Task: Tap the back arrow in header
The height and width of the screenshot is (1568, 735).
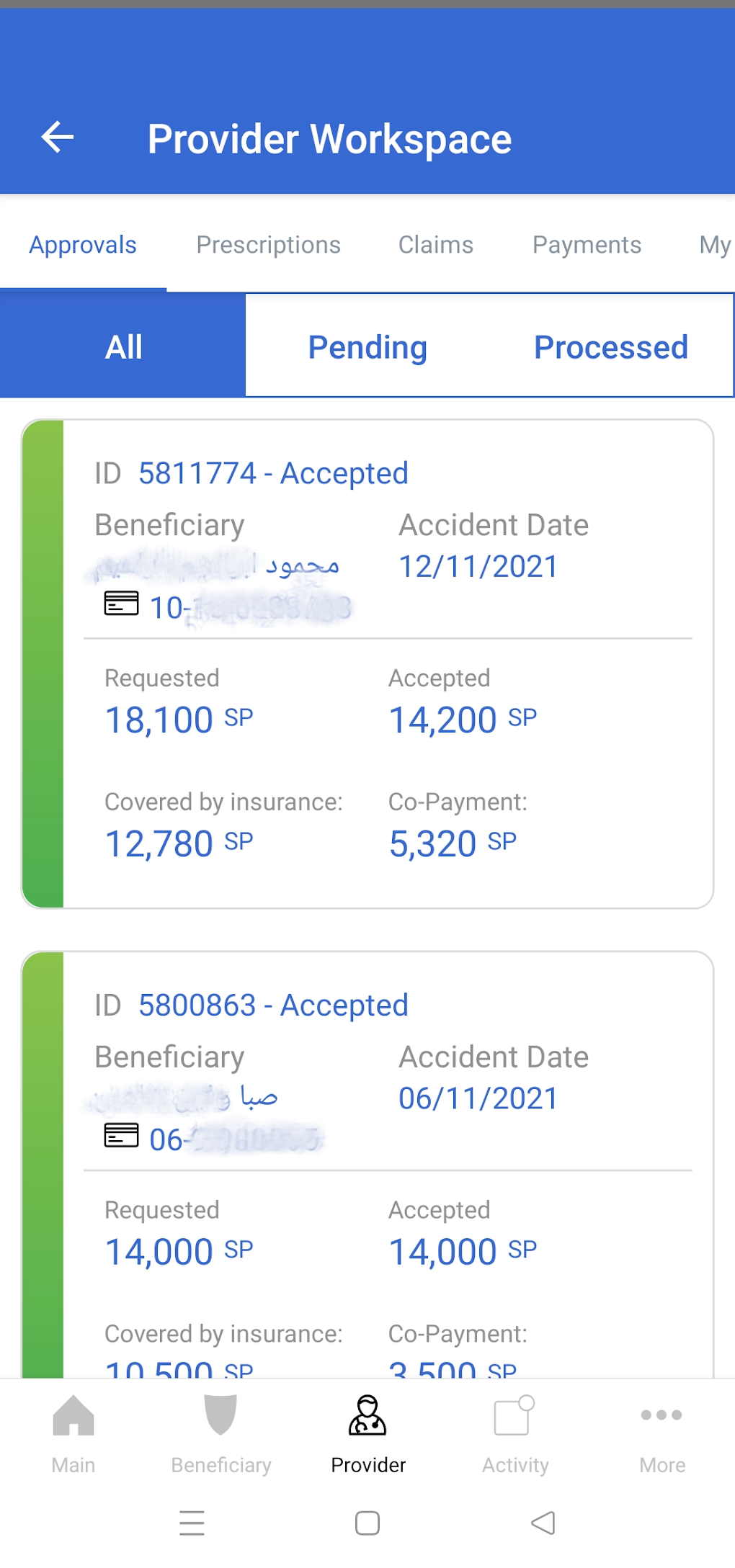Action: click(58, 137)
